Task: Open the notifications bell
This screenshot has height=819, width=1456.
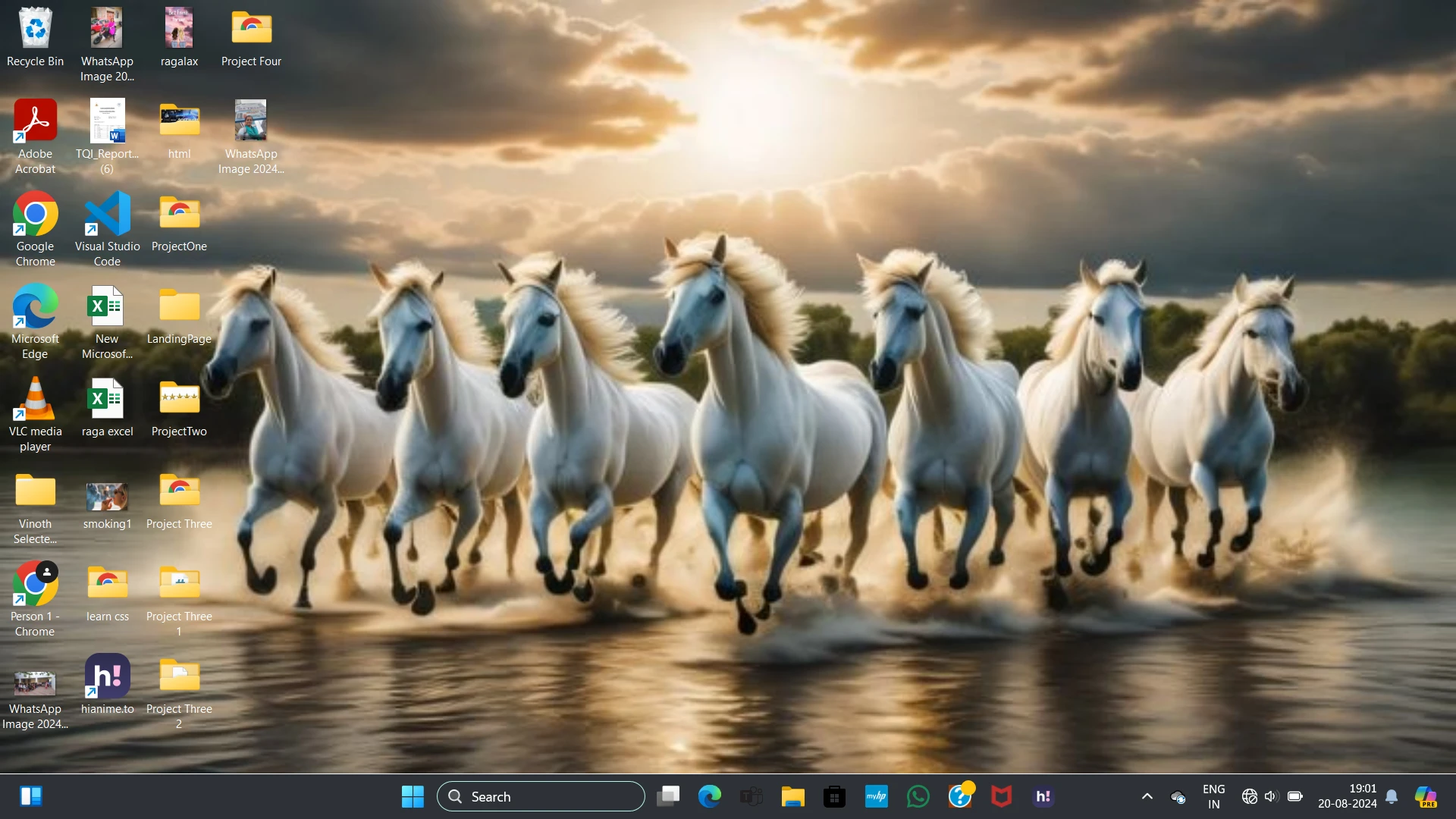Action: (1392, 796)
